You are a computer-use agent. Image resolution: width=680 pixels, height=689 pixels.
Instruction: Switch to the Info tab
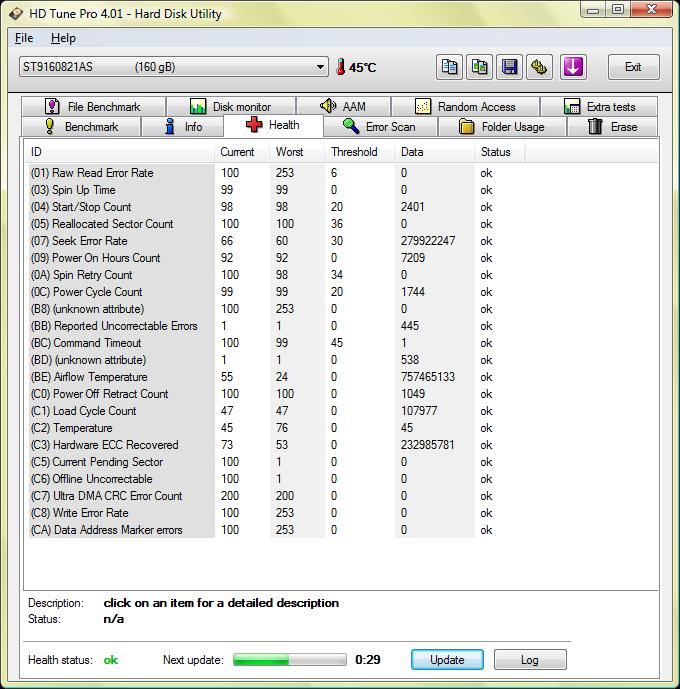coord(182,127)
